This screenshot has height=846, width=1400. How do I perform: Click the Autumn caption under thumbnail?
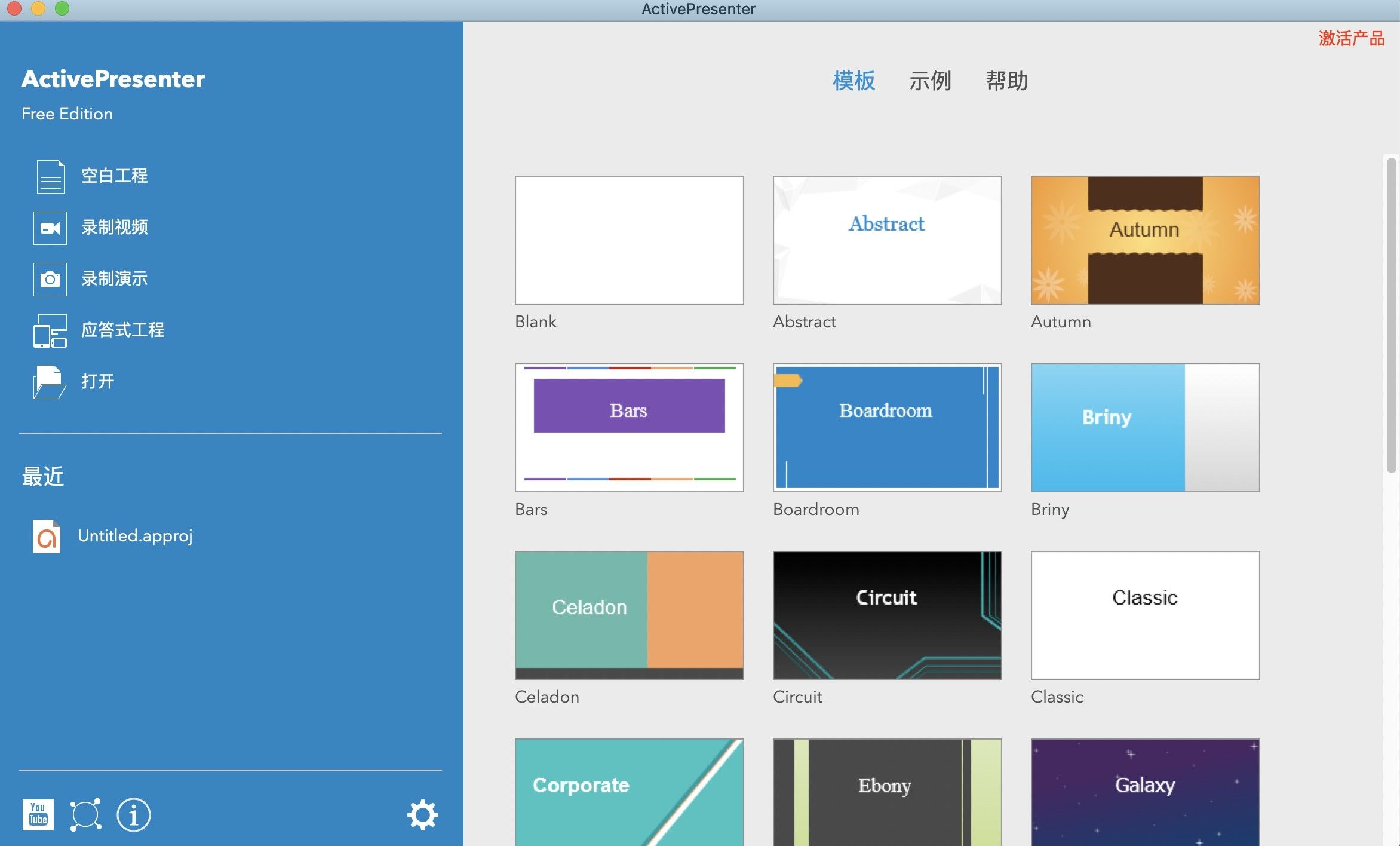tap(1061, 322)
